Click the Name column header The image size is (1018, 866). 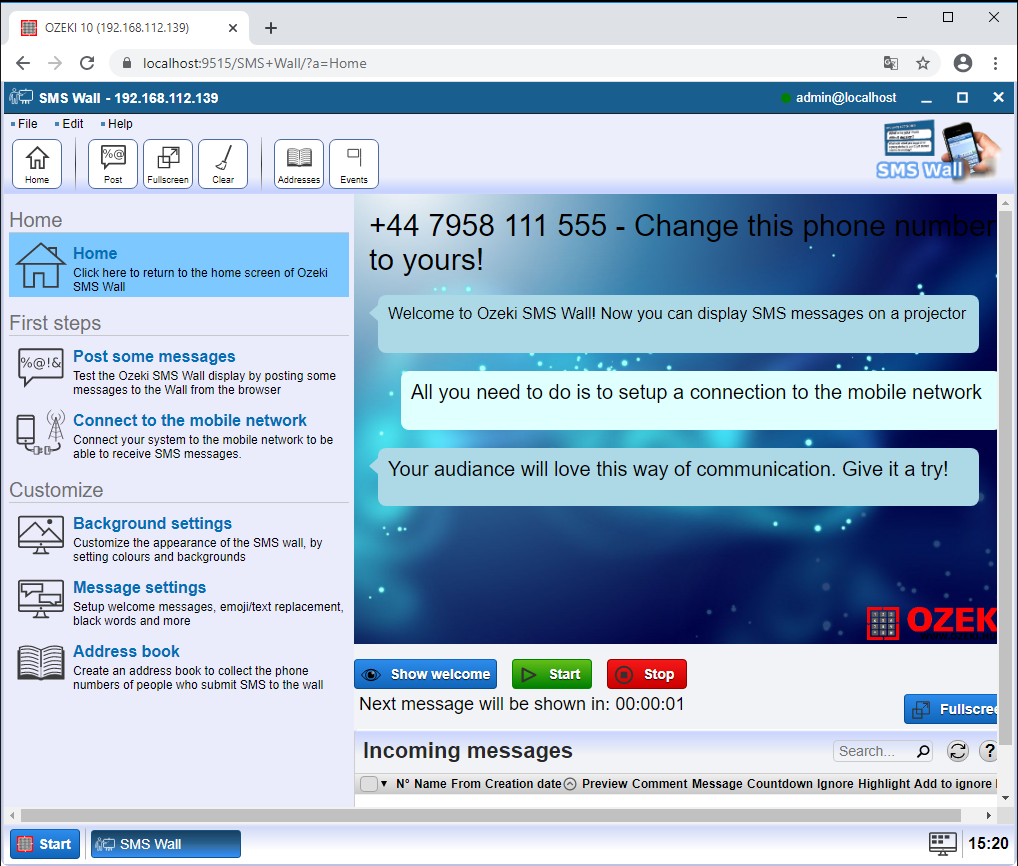[430, 784]
